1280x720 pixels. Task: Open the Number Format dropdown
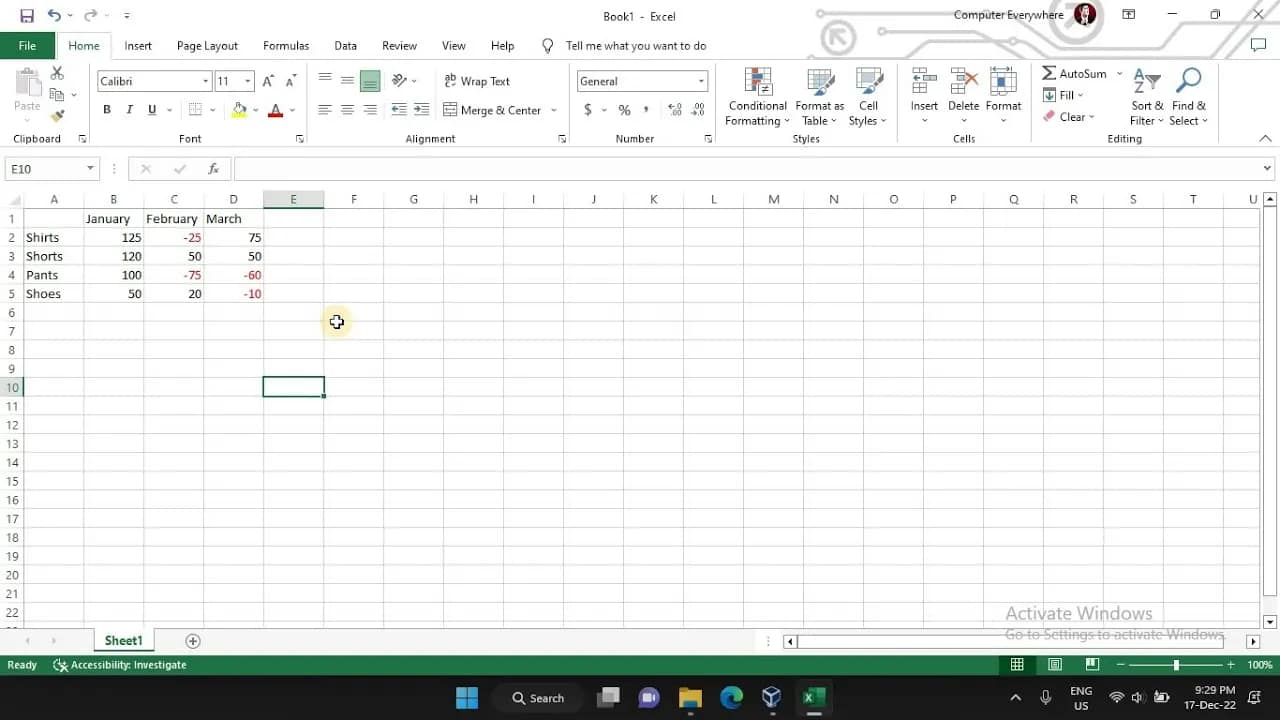point(702,80)
